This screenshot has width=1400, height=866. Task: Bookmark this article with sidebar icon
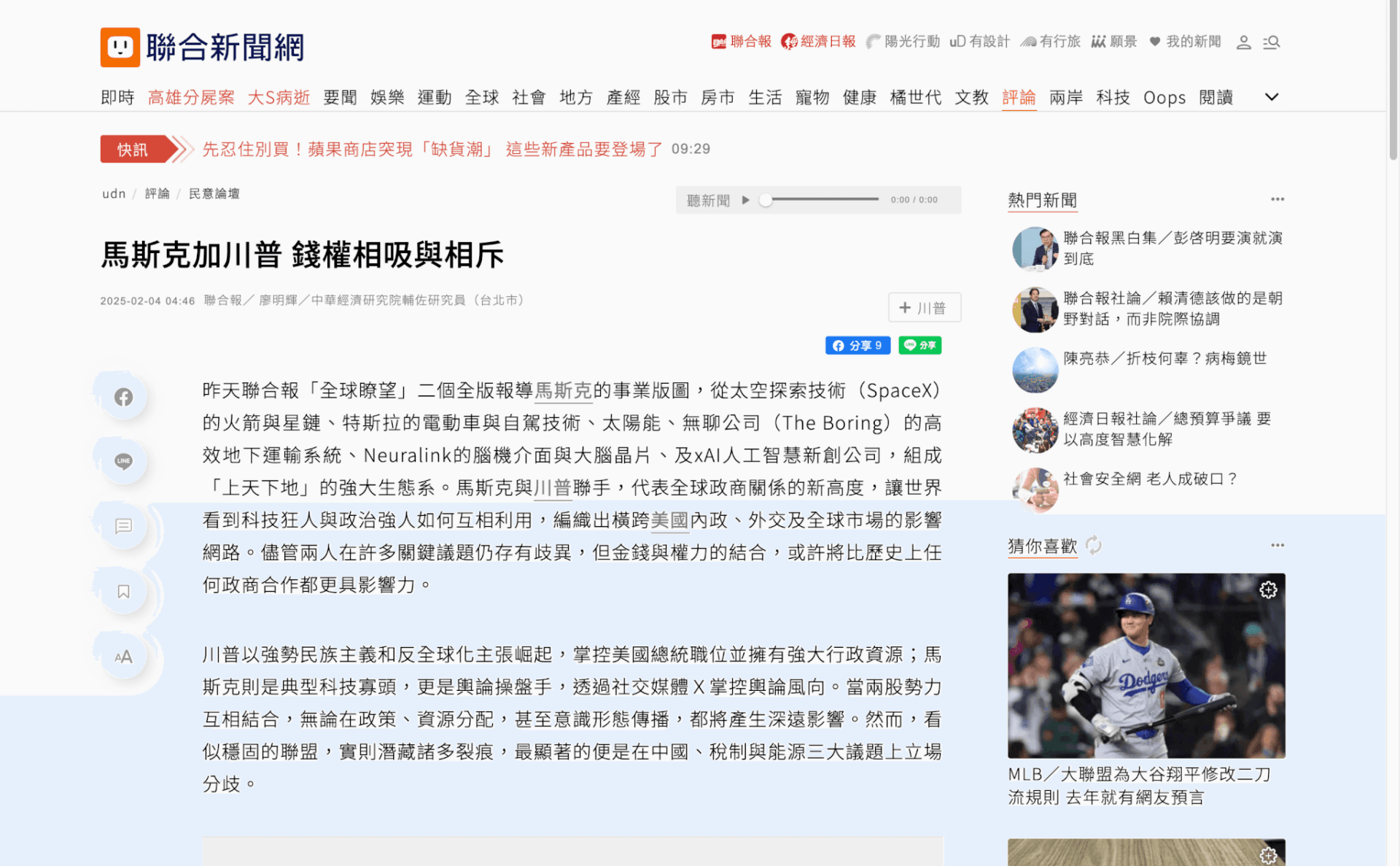point(123,591)
